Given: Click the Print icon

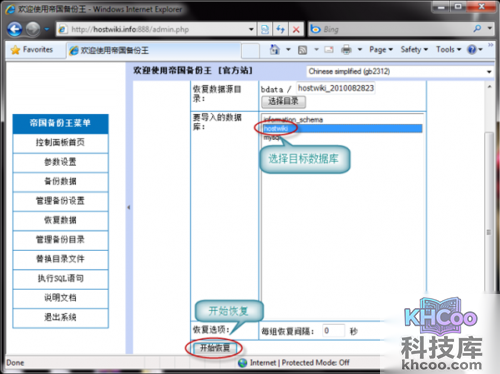Looking at the screenshot, I should [346, 50].
